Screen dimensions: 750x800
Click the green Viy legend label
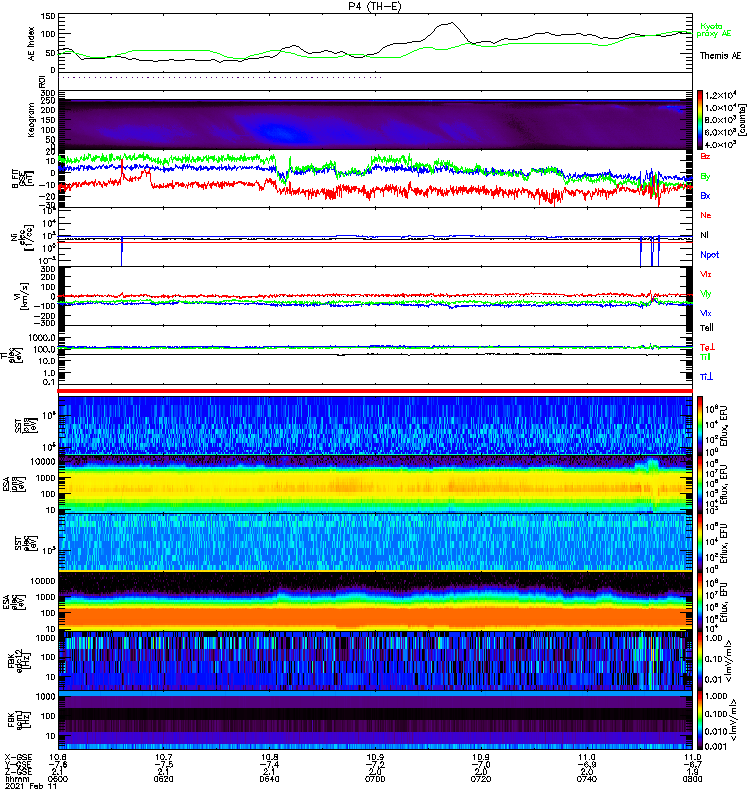click(x=706, y=294)
